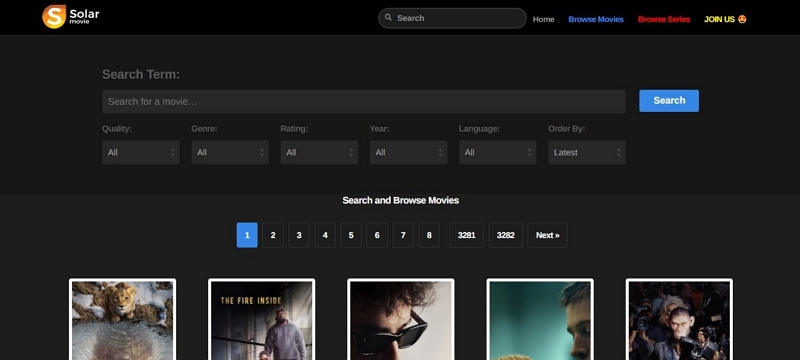Open The Fire Inside movie poster
Viewport: 800px width, 360px height.
(x=261, y=319)
